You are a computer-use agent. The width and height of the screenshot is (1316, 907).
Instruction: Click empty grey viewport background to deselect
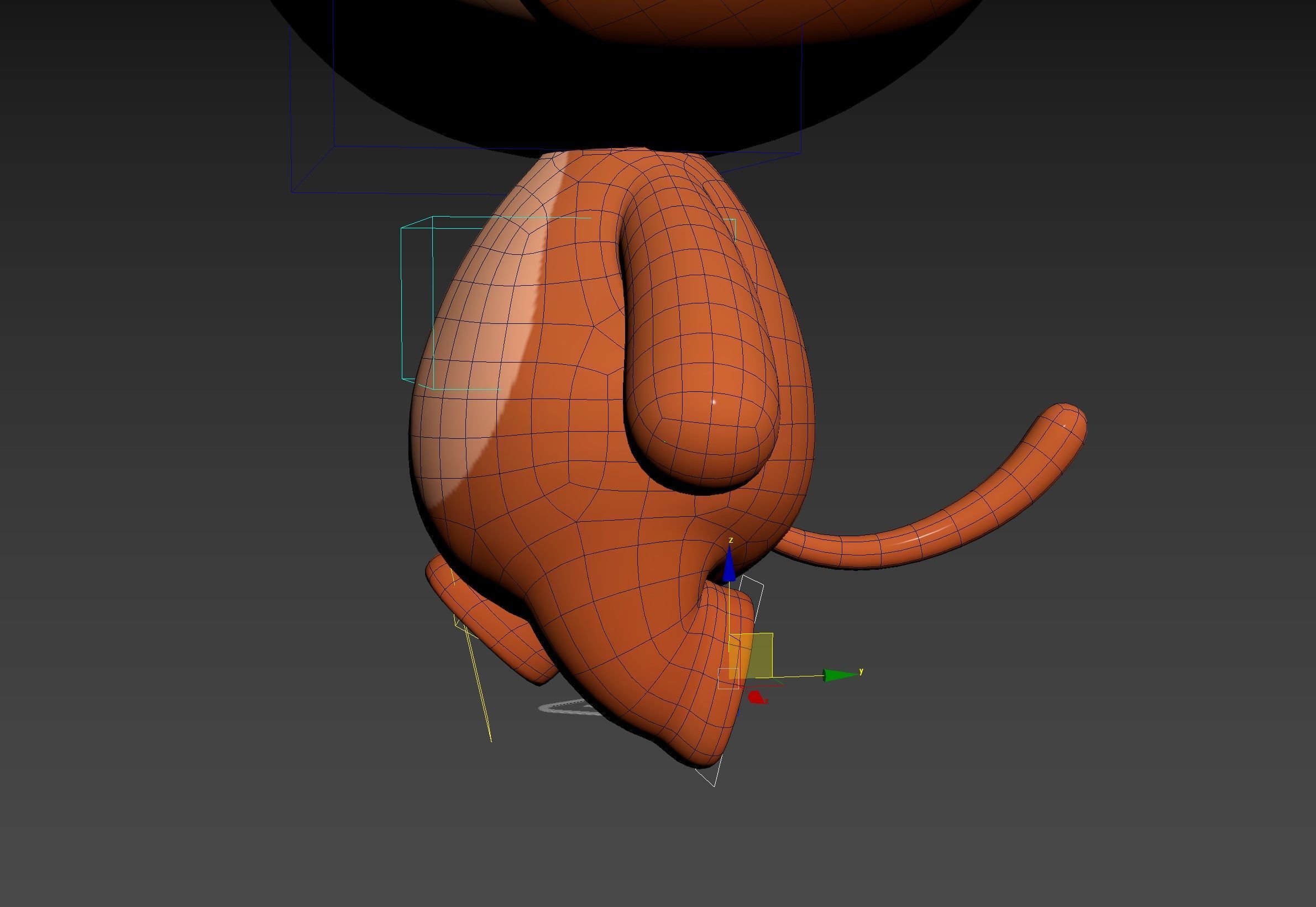[170, 511]
